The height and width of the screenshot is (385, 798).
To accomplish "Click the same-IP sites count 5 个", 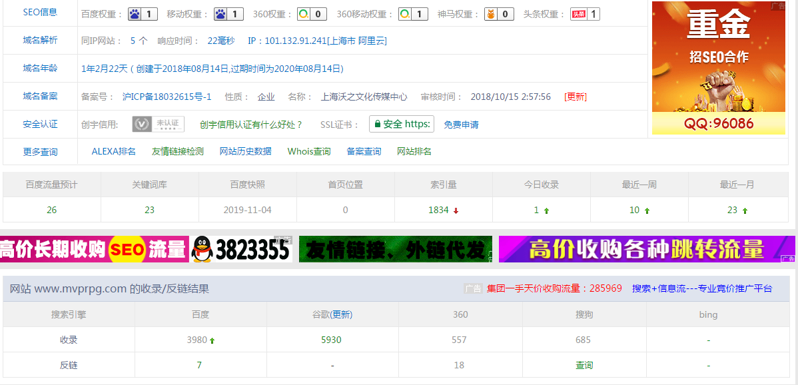I will (x=138, y=41).
